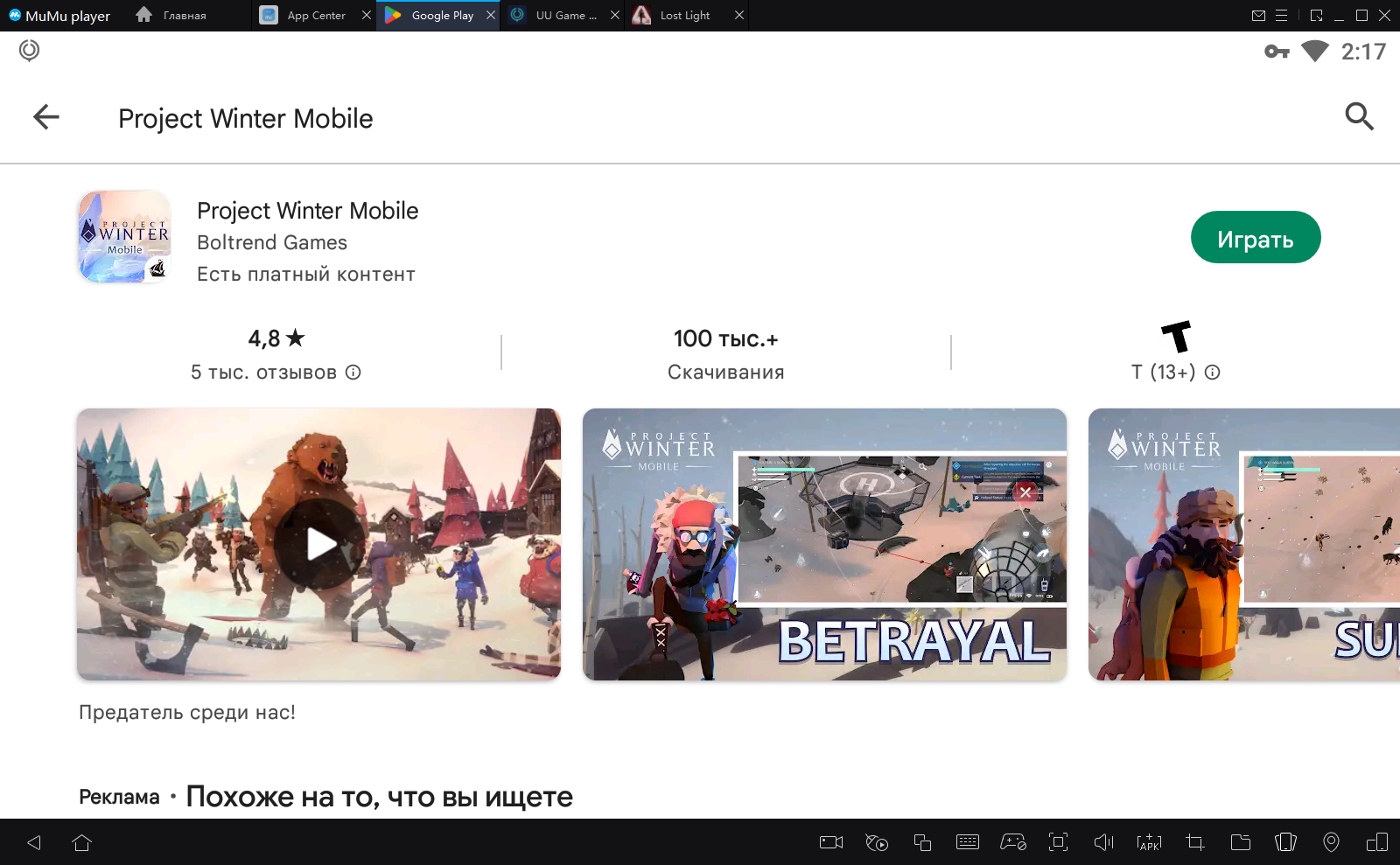Screen dimensions: 1400x865
Task: Toggle fullscreen mode in the bottom toolbar
Action: [x=1058, y=842]
